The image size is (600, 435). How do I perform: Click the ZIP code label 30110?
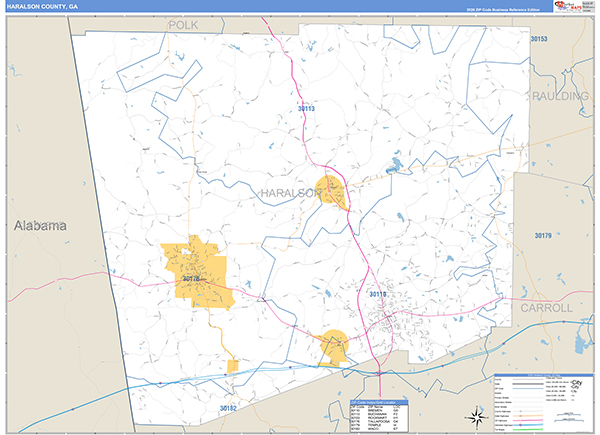[377, 294]
